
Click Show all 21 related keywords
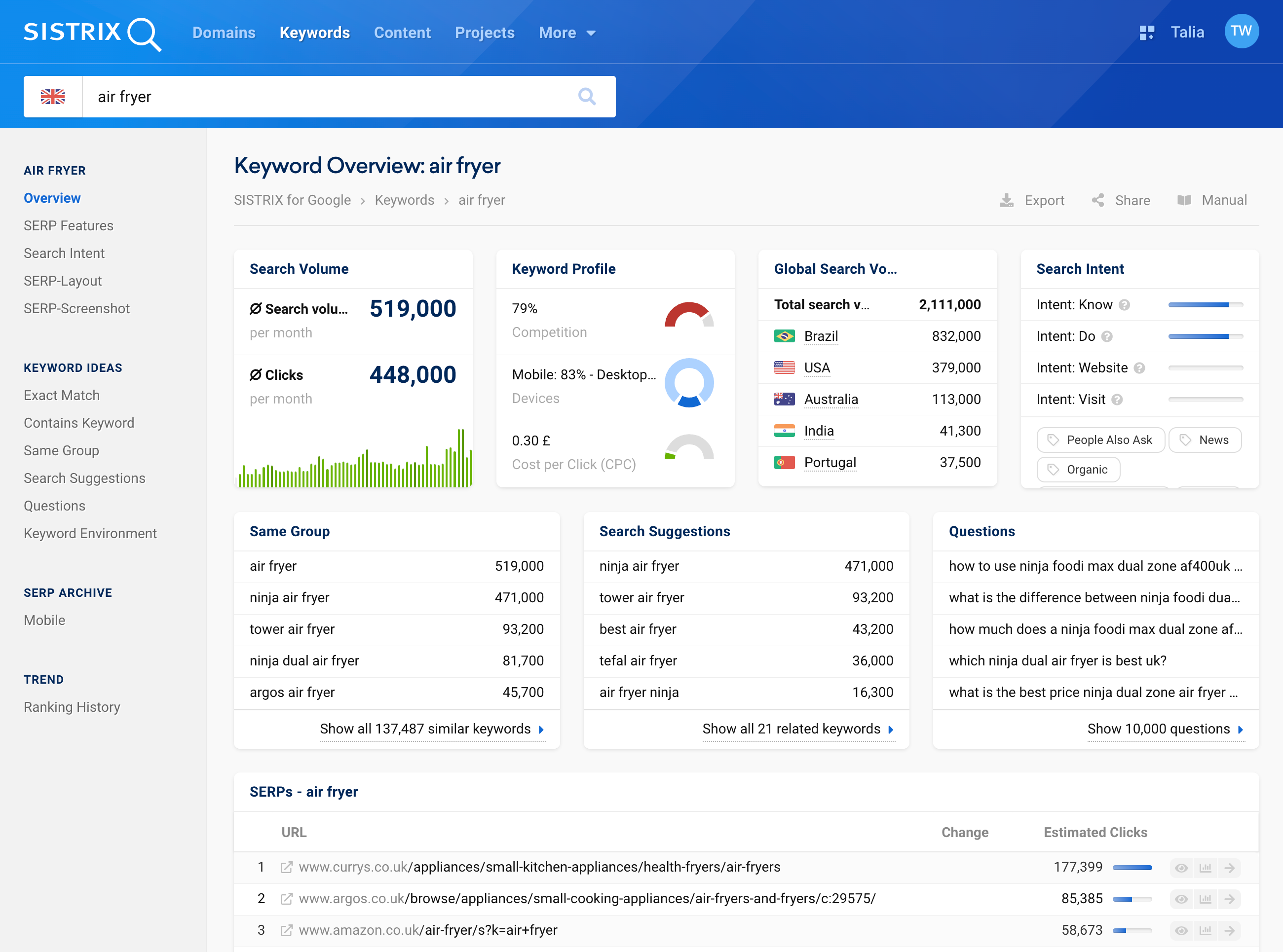click(798, 729)
